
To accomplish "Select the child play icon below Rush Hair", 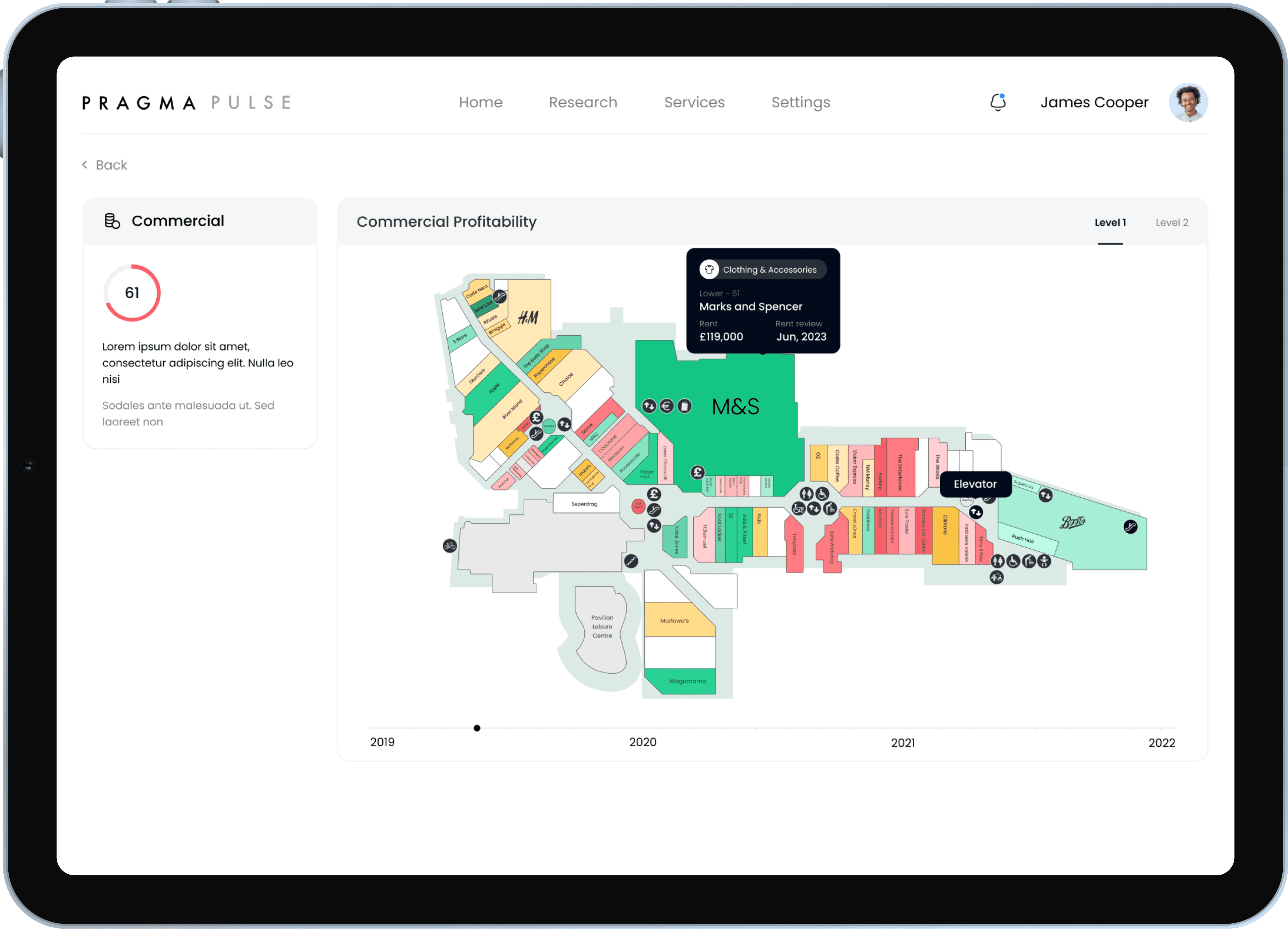I will coord(1044,561).
